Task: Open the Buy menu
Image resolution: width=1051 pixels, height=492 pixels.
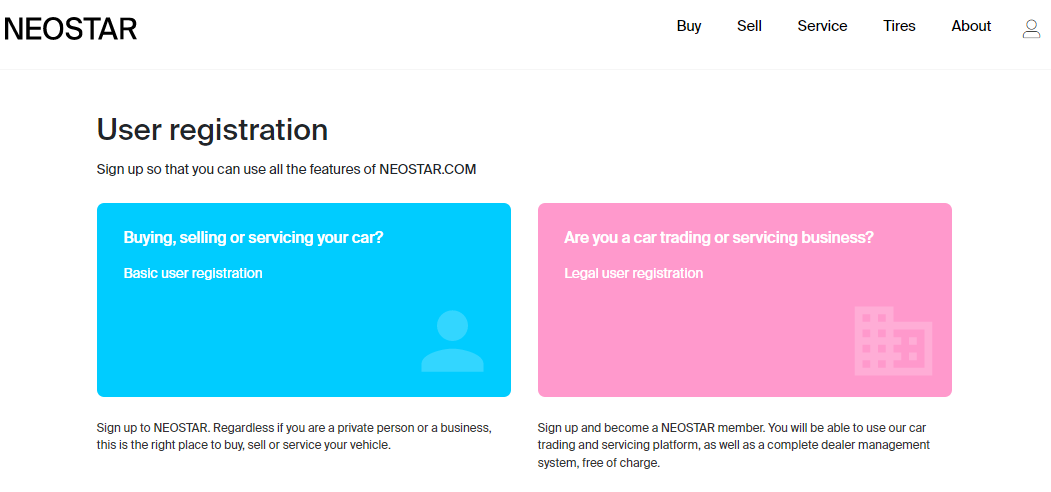Action: (688, 26)
